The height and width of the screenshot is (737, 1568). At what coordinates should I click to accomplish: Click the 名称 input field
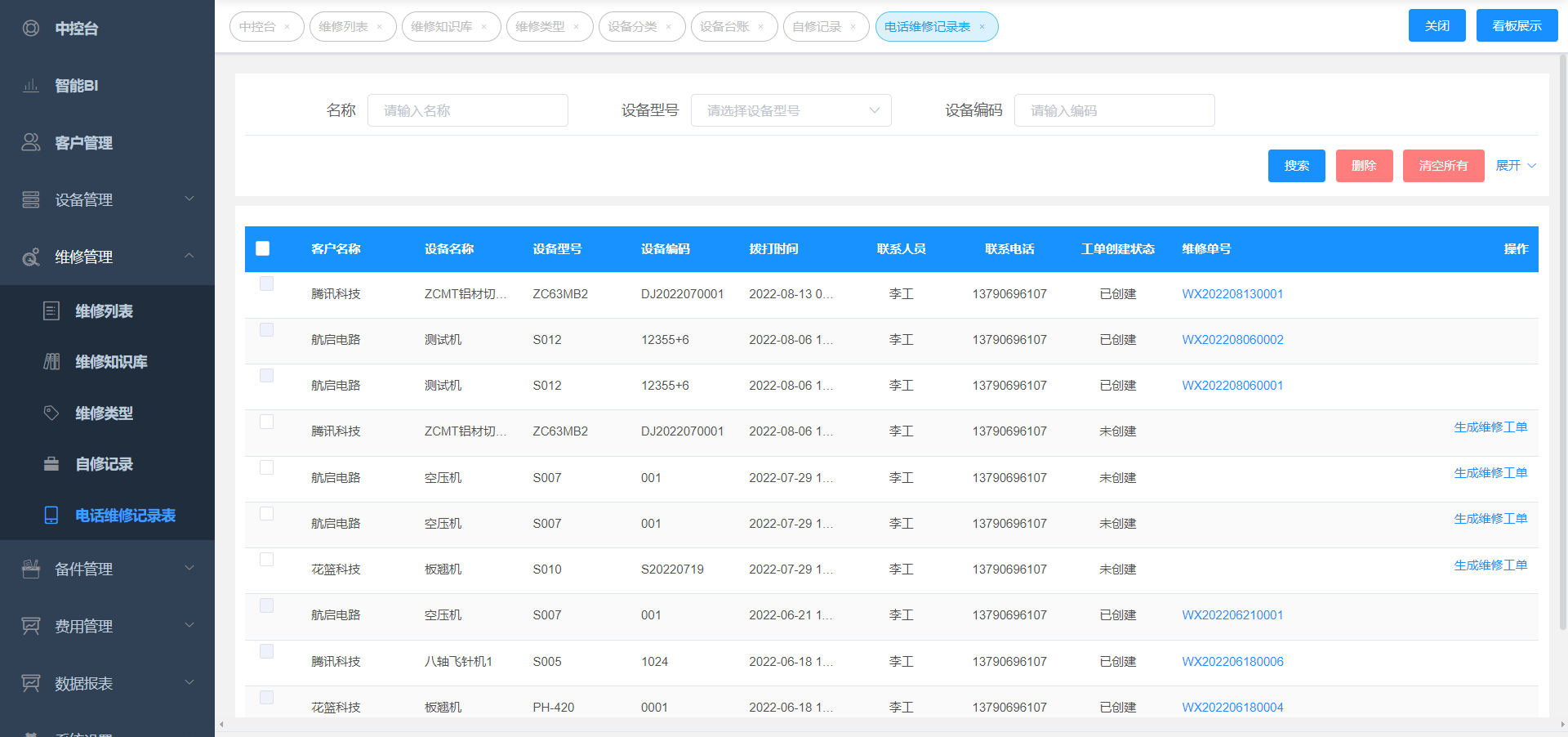467,110
